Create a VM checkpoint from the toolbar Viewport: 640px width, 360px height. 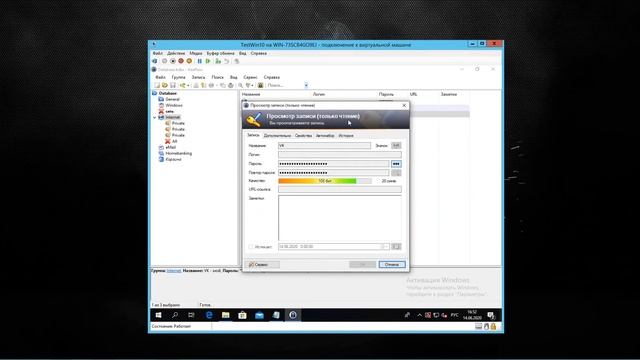[218, 61]
